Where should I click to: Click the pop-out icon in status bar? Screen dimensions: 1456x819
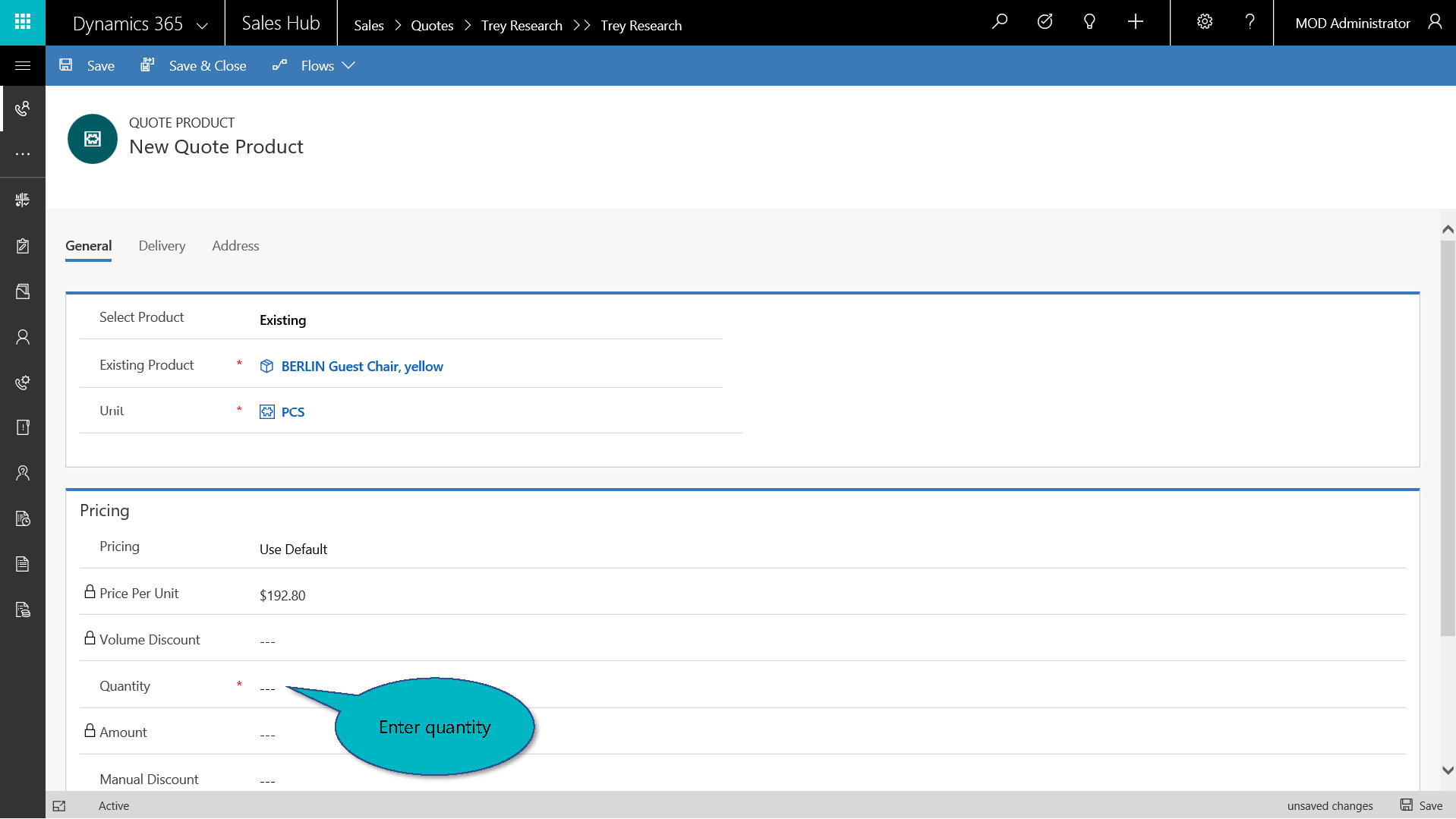point(59,806)
